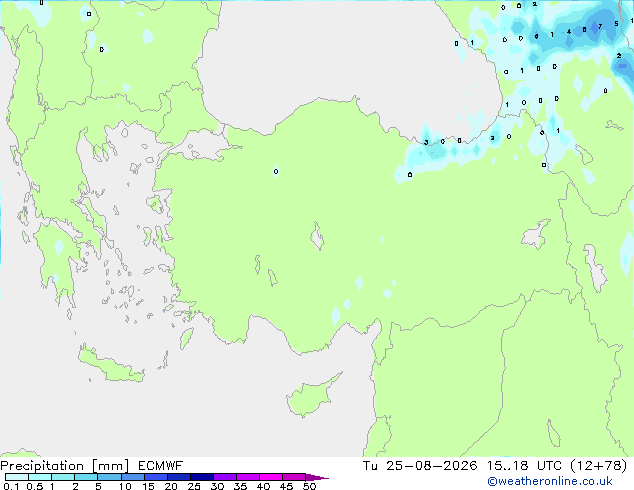
Task: Open the weatheronline.co.uk copyright link
Action: coord(550,481)
